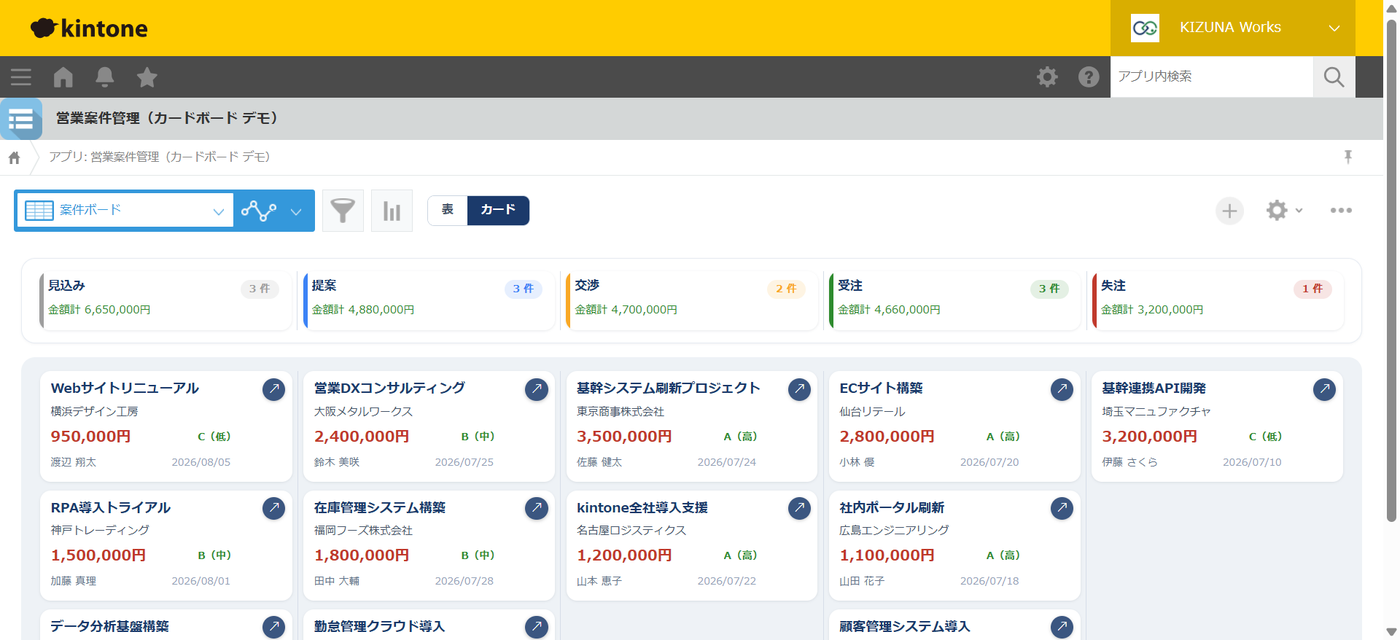Screen dimensions: 1400x640
Task: Click the kintone logo
Action: coord(89,28)
